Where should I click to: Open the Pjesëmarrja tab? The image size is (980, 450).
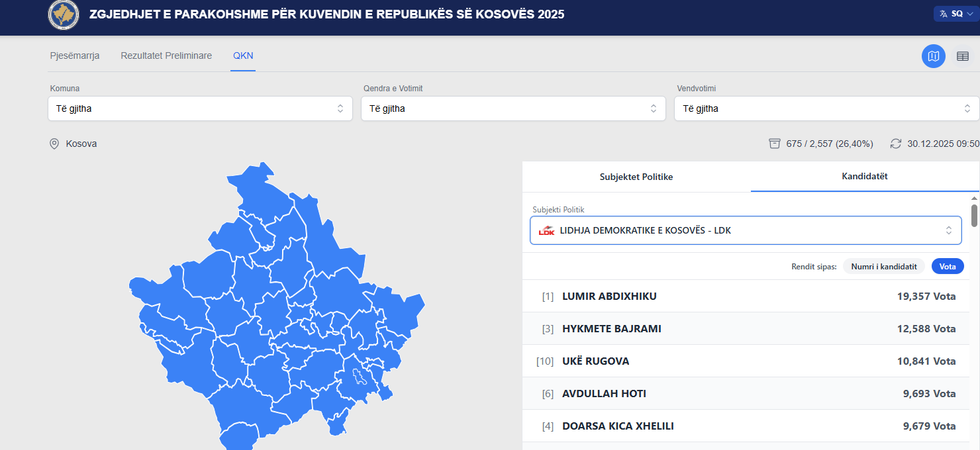tap(76, 56)
